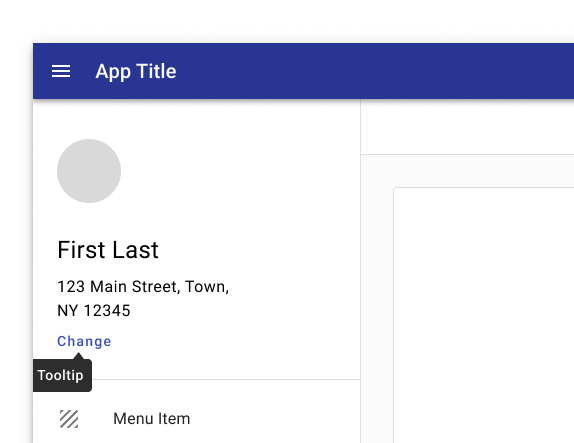Click empty drawer space right of avatar
Viewport: 574px width, 443px height.
pos(238,171)
